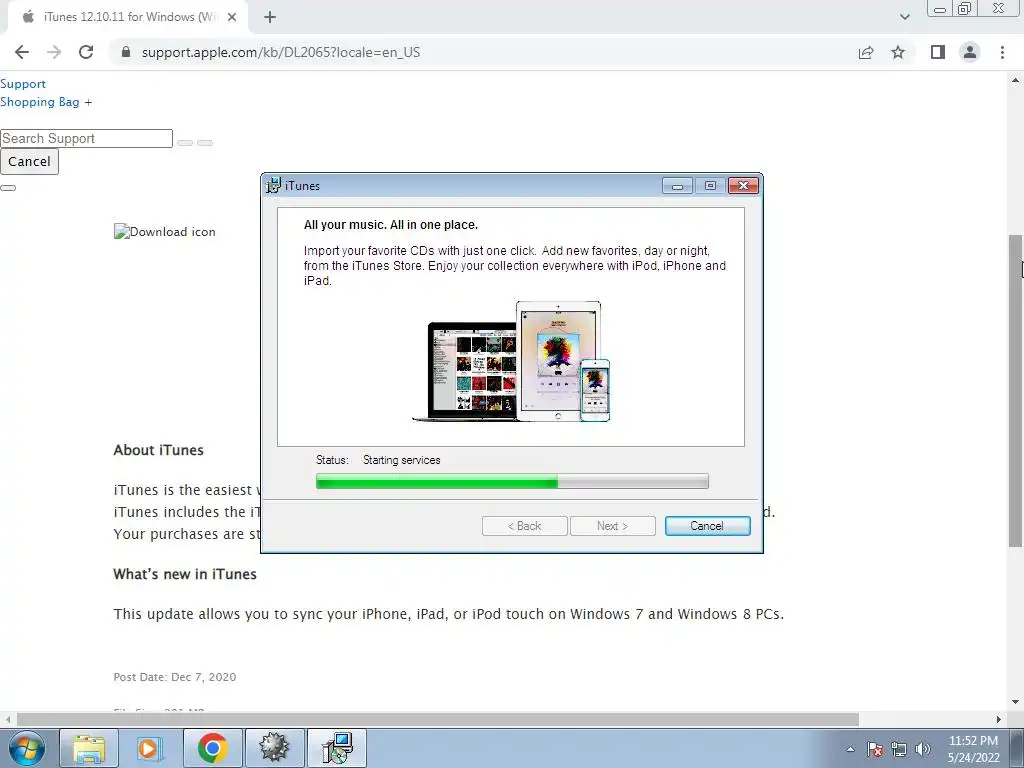The width and height of the screenshot is (1024, 768).
Task: Click 'Starting services' status text
Action: (402, 460)
